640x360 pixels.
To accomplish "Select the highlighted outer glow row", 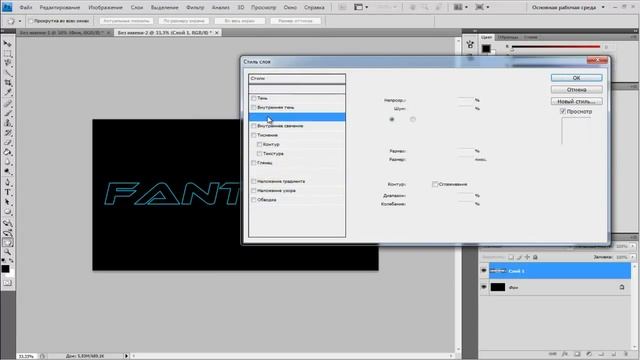I will (x=297, y=117).
